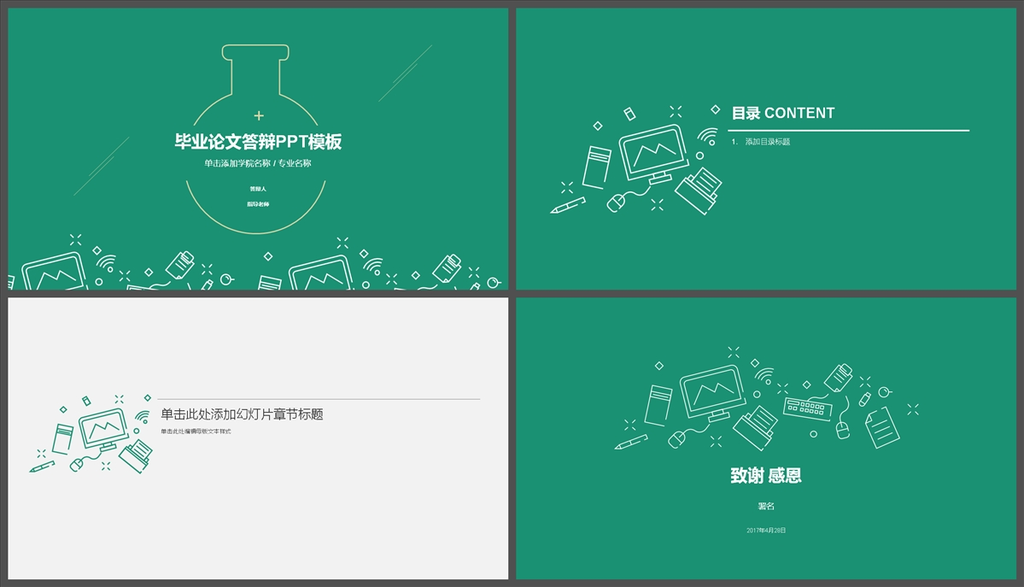Click the computer tower icon on contents slide

597,168
